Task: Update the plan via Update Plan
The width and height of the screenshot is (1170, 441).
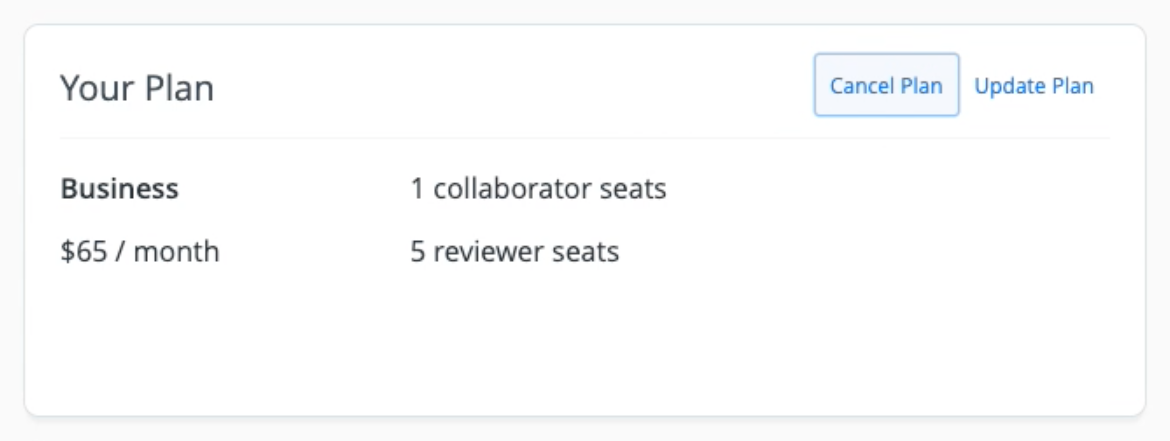Action: [x=1034, y=86]
